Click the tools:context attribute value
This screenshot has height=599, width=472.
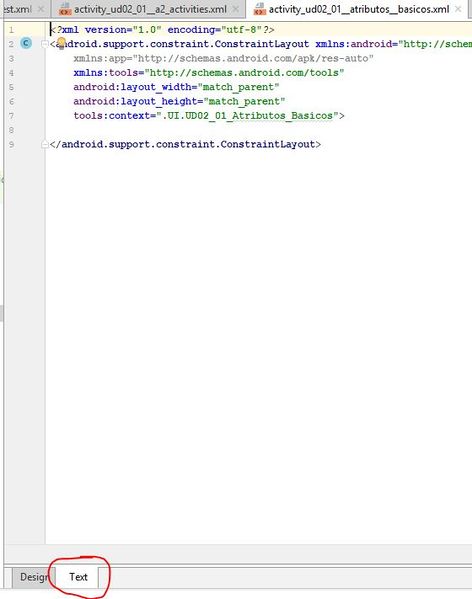click(247, 116)
